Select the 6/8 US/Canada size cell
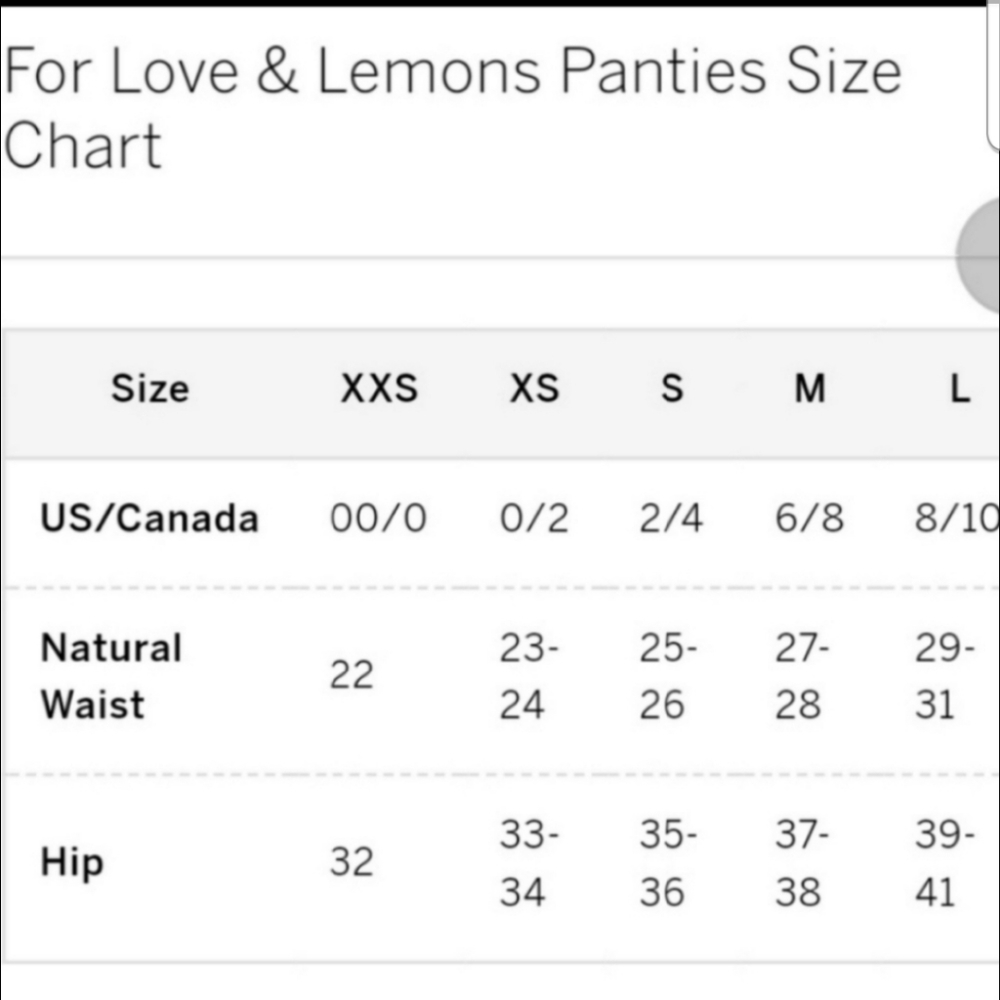The image size is (1000, 1000). 809,518
